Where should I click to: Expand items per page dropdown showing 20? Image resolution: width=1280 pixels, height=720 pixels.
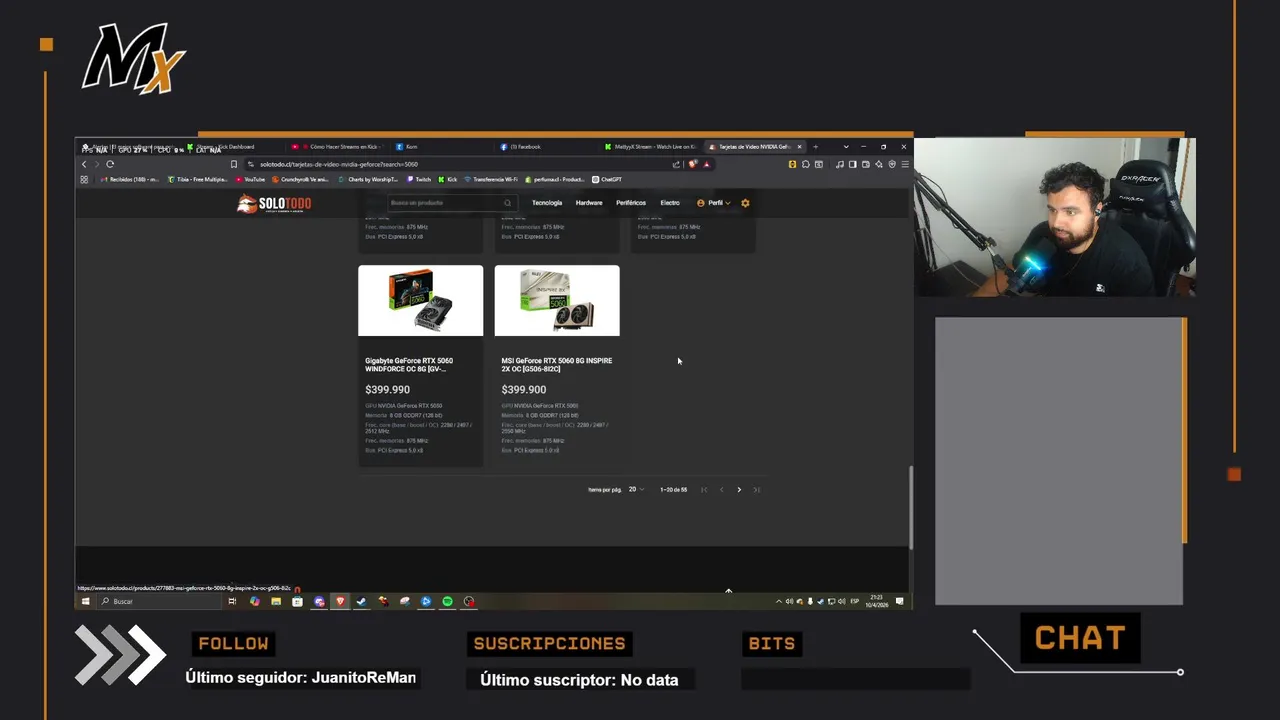click(x=636, y=490)
